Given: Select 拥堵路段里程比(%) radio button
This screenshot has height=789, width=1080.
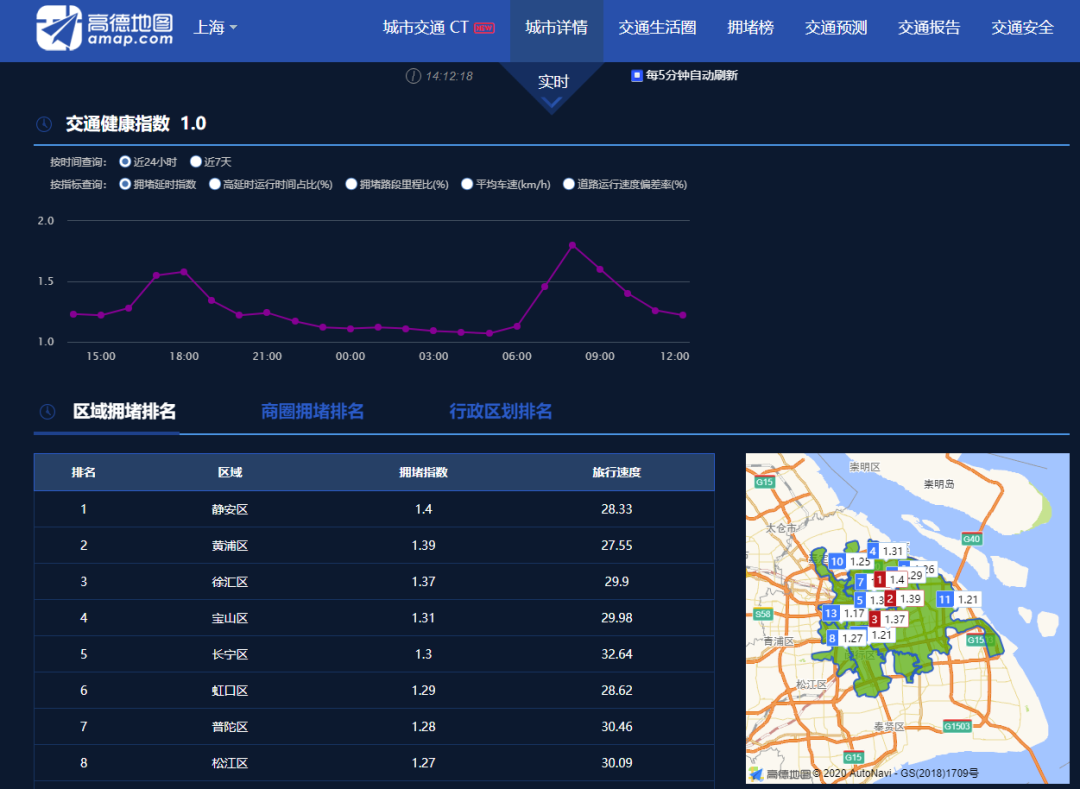Looking at the screenshot, I should [x=351, y=184].
